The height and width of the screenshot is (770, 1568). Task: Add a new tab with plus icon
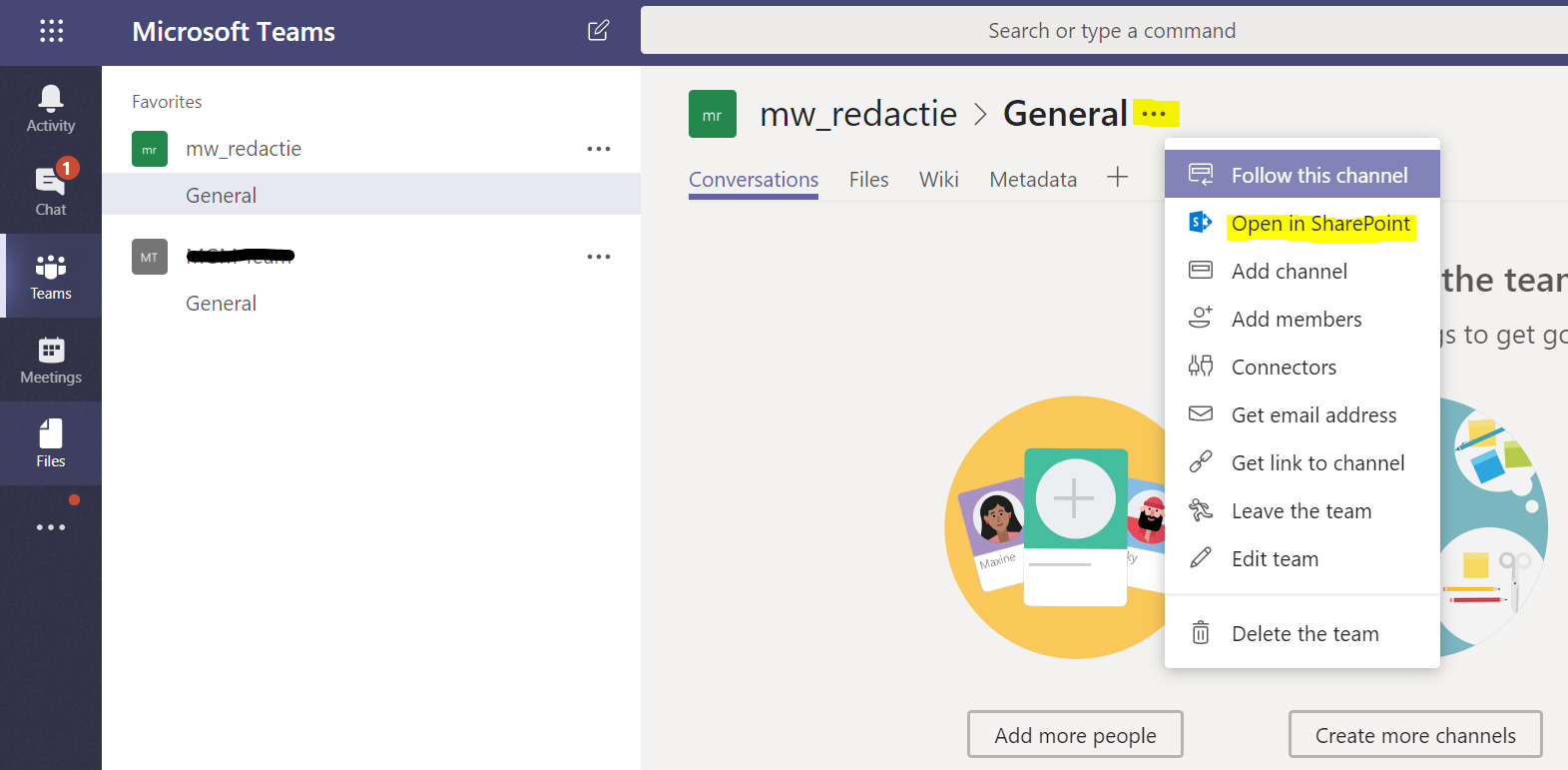pos(1118,178)
